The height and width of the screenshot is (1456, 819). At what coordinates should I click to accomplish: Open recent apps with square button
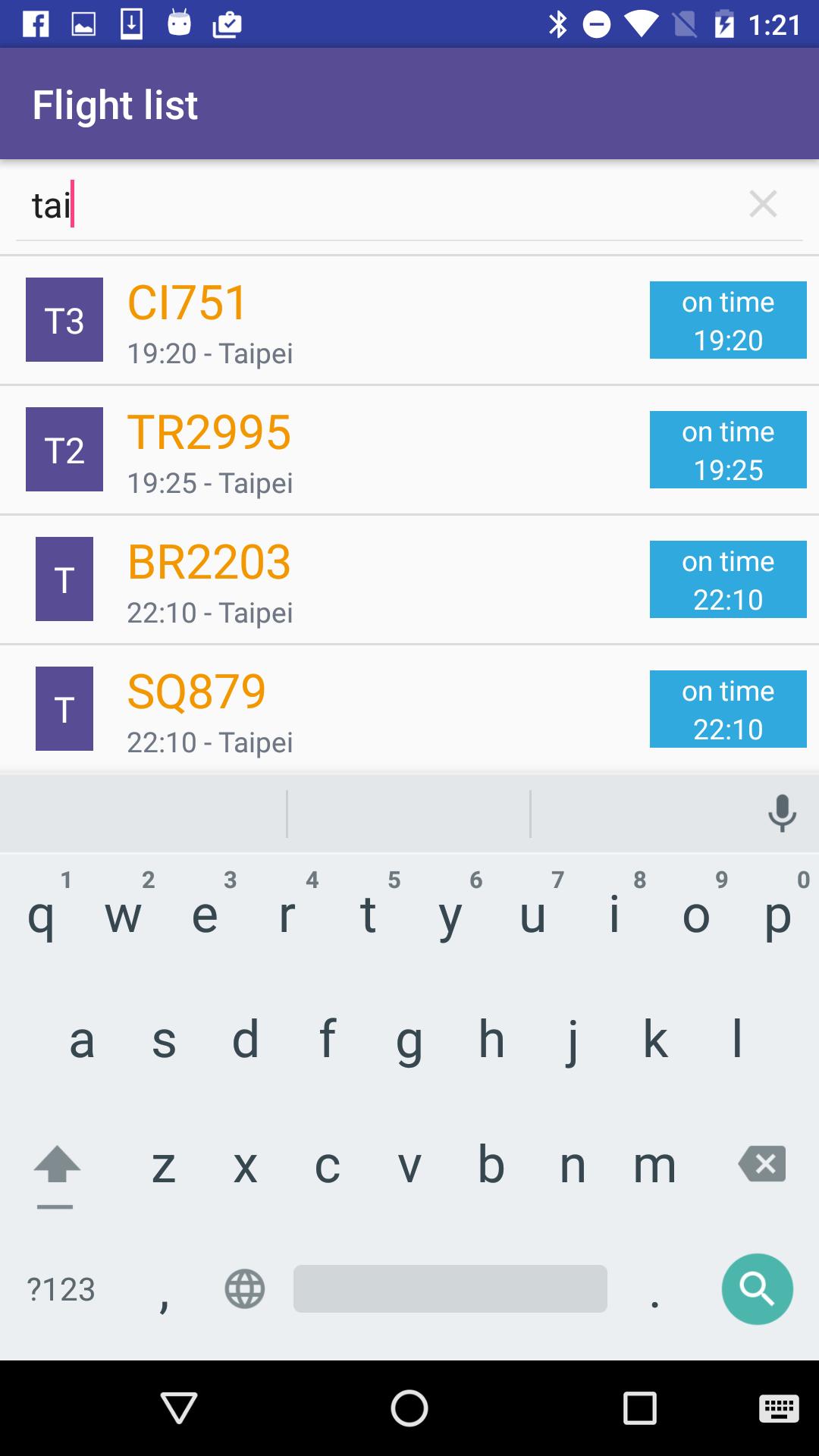click(639, 1408)
